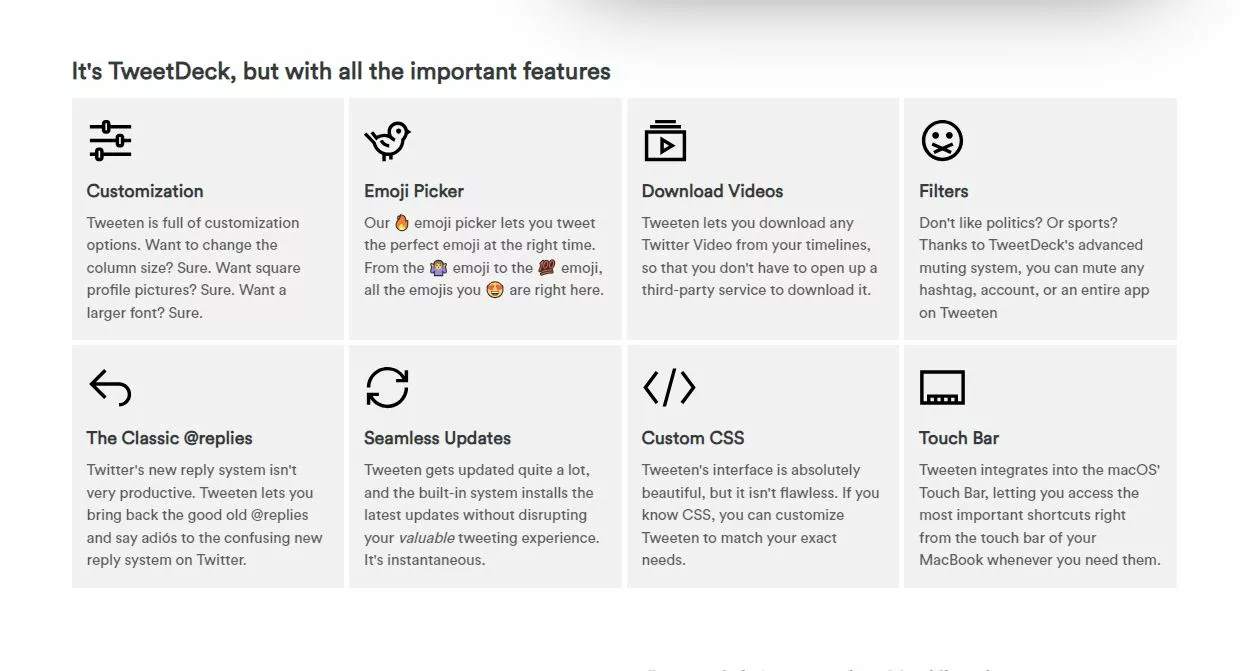Click the Emoji Picker heading
This screenshot has width=1253, height=671.
point(414,191)
